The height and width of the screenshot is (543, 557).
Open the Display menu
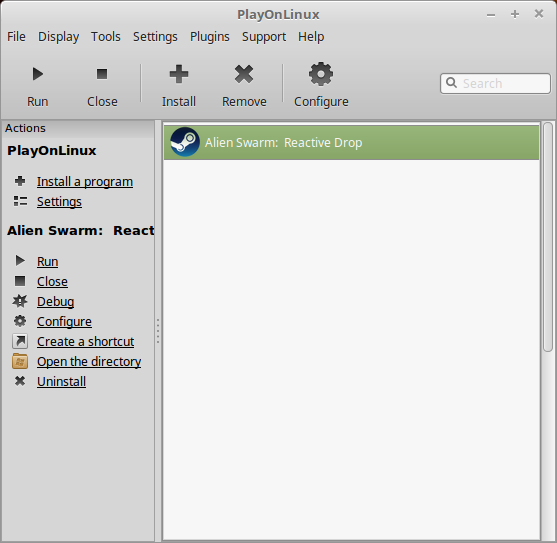(x=59, y=37)
